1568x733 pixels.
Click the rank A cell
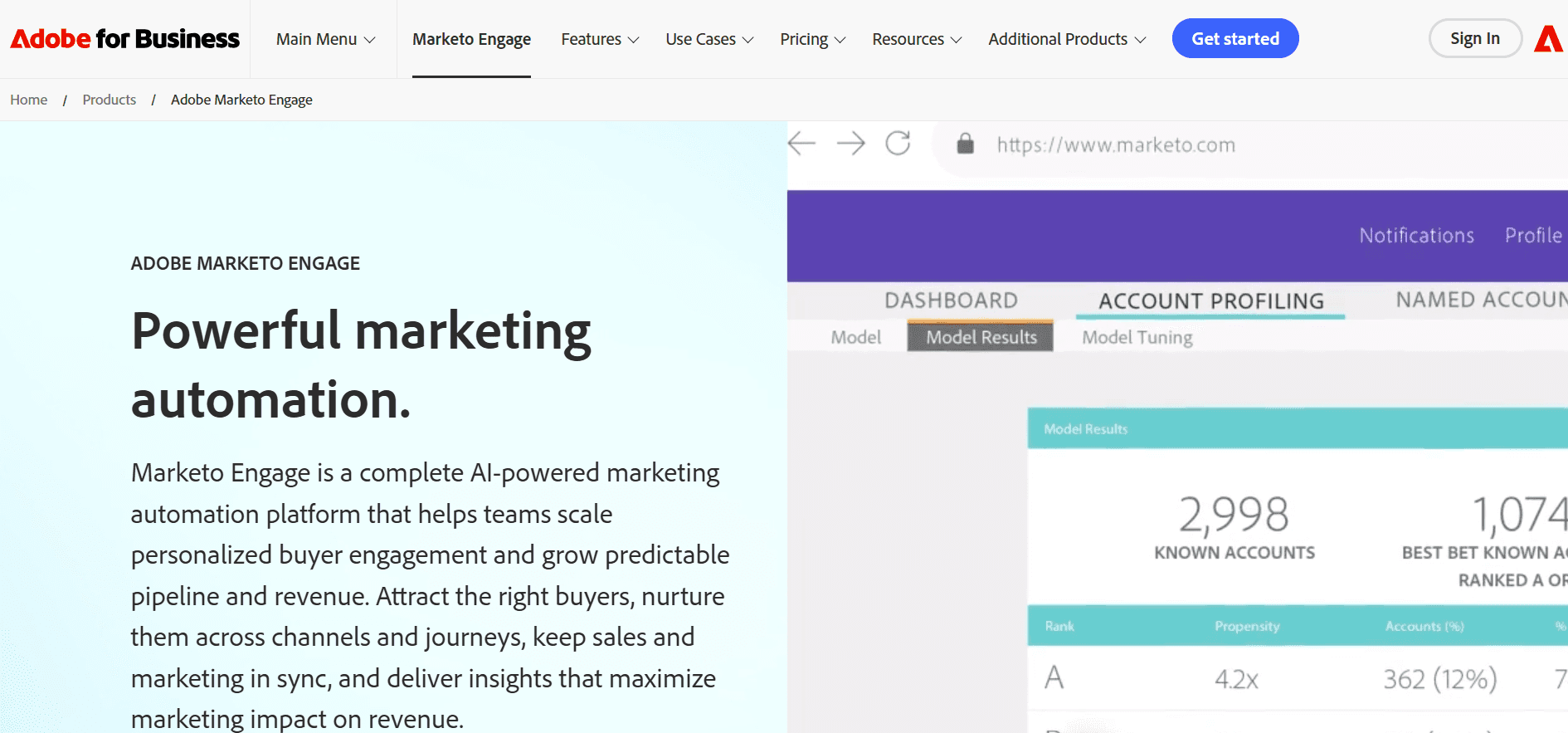pos(1054,677)
